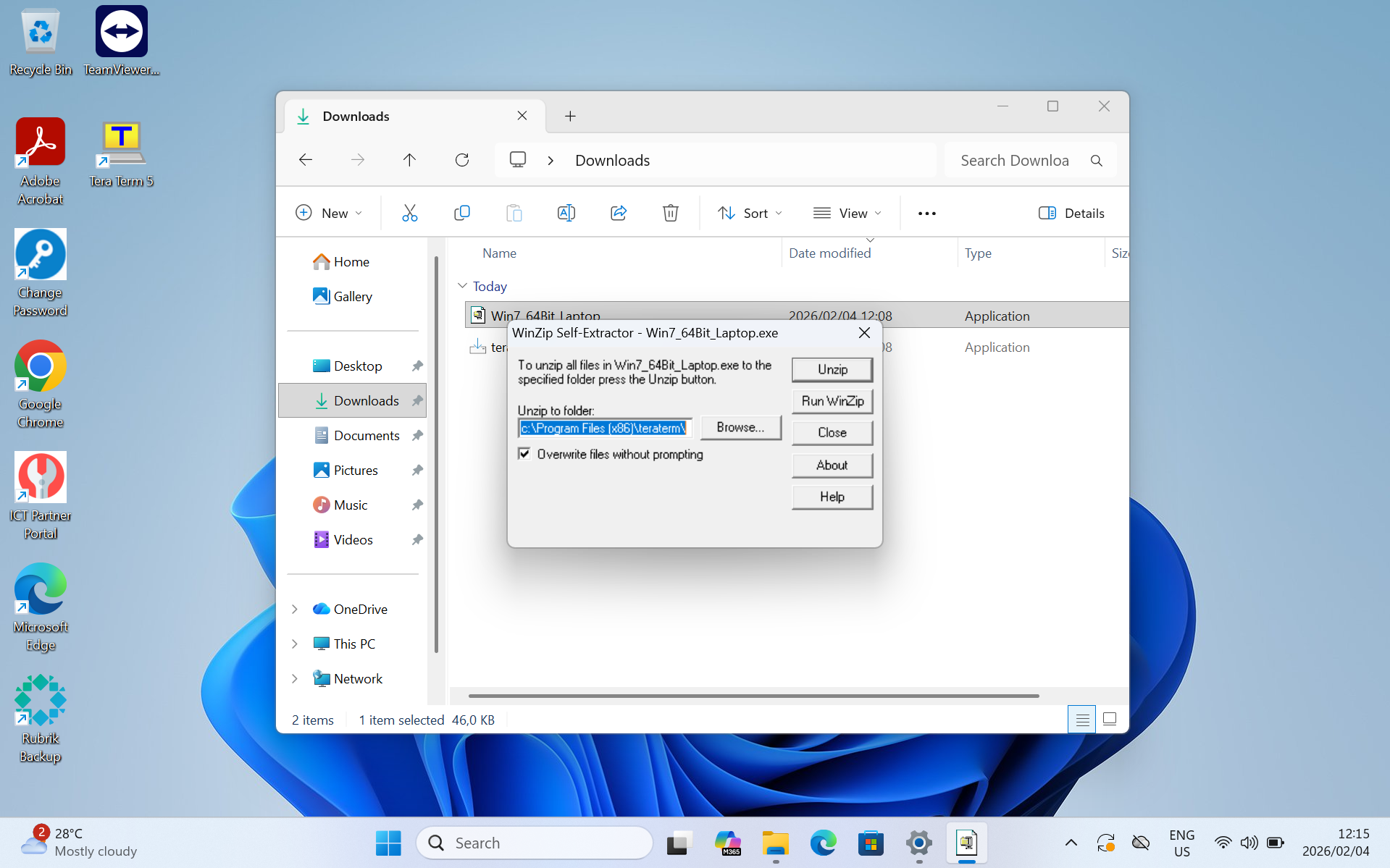The width and height of the screenshot is (1390, 868).
Task: Click the Rename icon in toolbar
Action: (x=566, y=213)
